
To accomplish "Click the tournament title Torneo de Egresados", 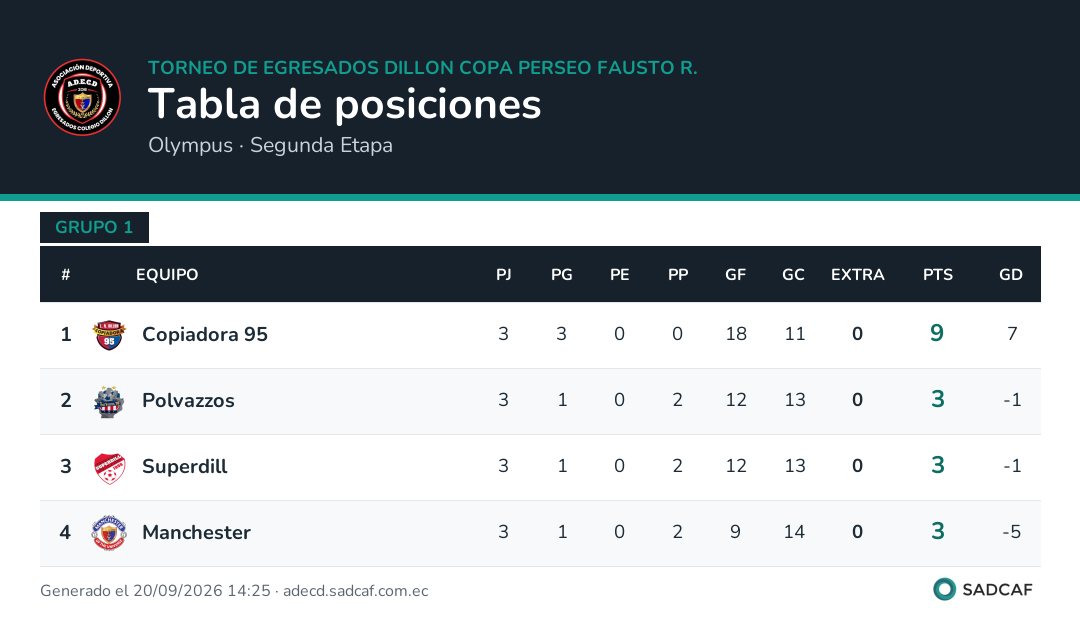I will click(422, 68).
